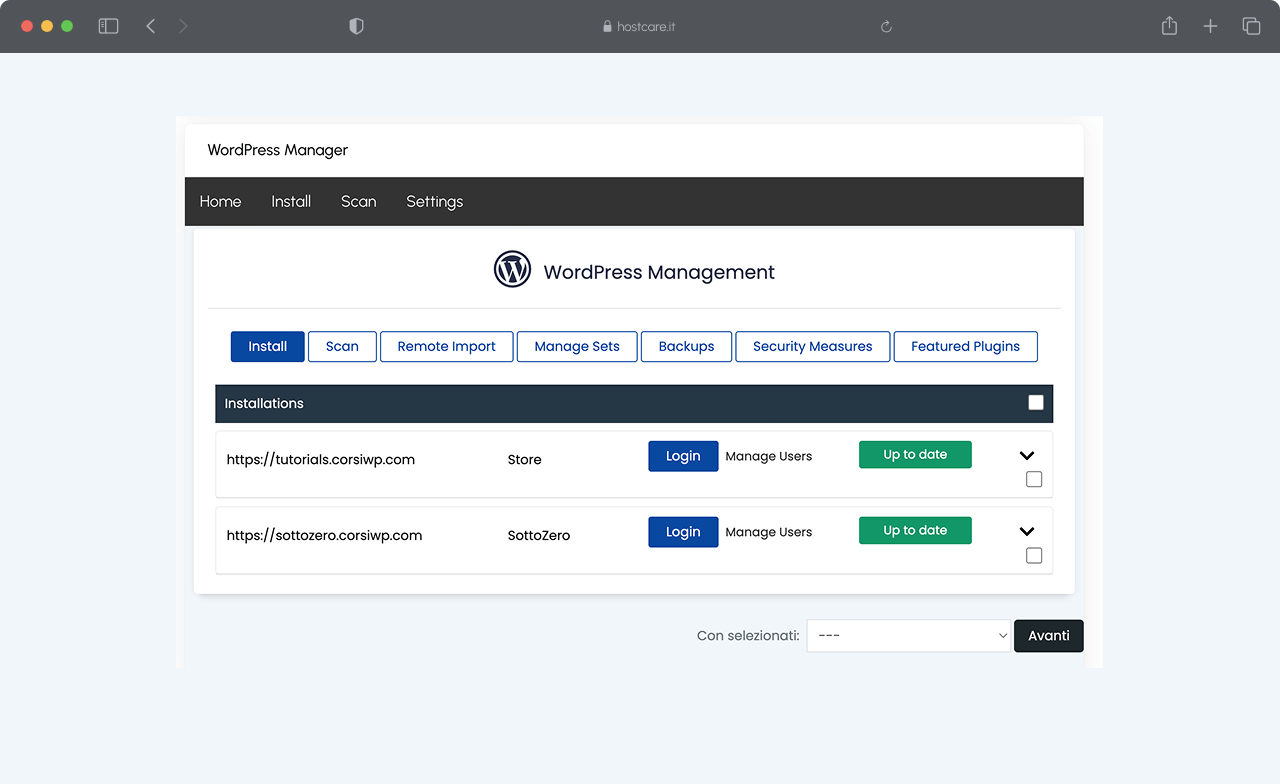Tick the checkbox for tutorials.corsiwp.com
1280x784 pixels.
[1034, 479]
